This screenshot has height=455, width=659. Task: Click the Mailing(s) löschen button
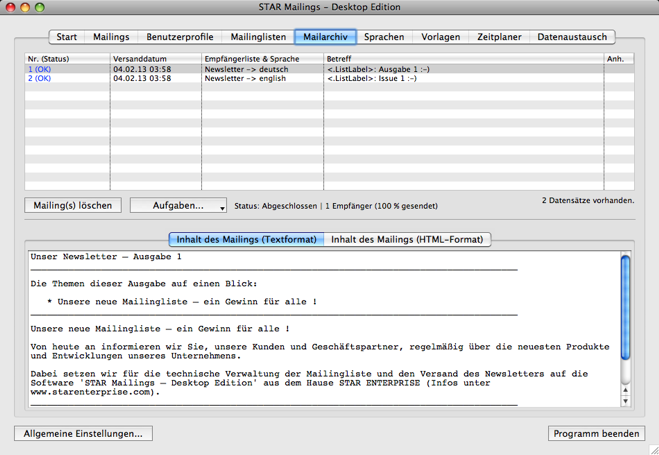coord(73,205)
